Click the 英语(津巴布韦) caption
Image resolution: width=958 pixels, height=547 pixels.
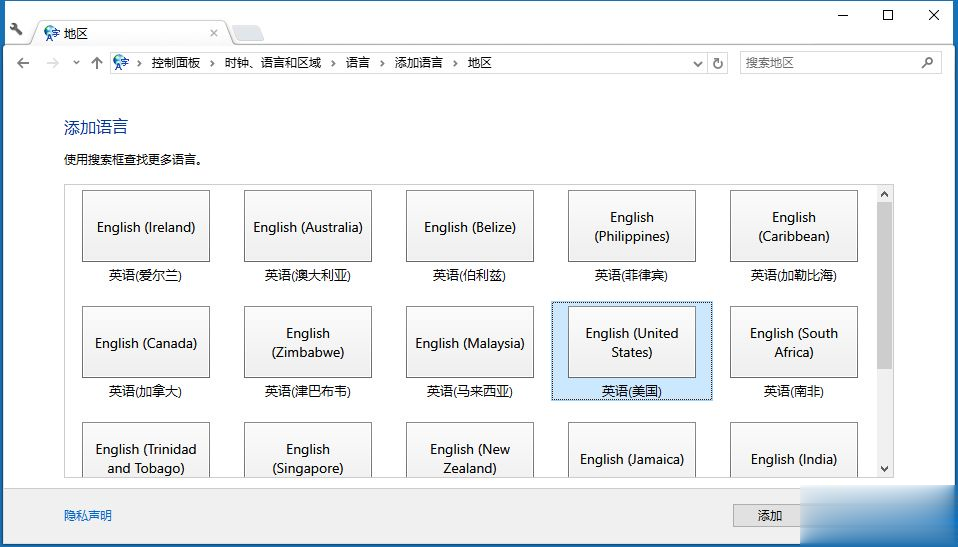[x=308, y=391]
